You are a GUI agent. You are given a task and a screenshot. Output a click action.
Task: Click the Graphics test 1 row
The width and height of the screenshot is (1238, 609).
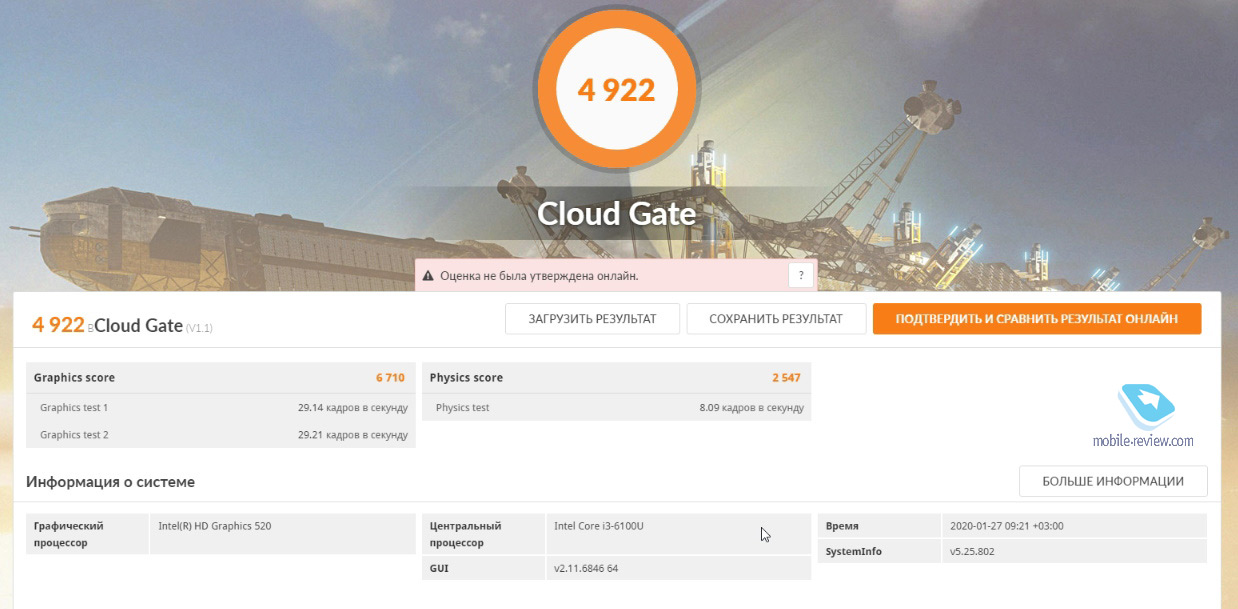coord(221,407)
